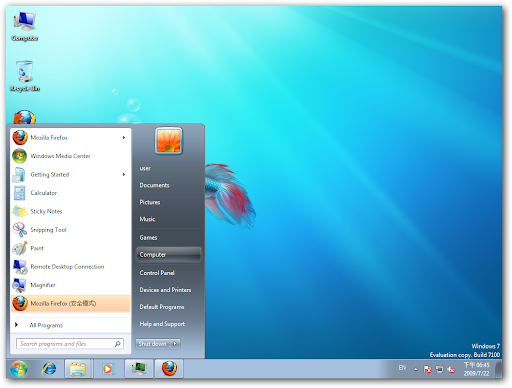Launch the Magnifier icon
Screen dimensions: 512x388
pos(19,285)
